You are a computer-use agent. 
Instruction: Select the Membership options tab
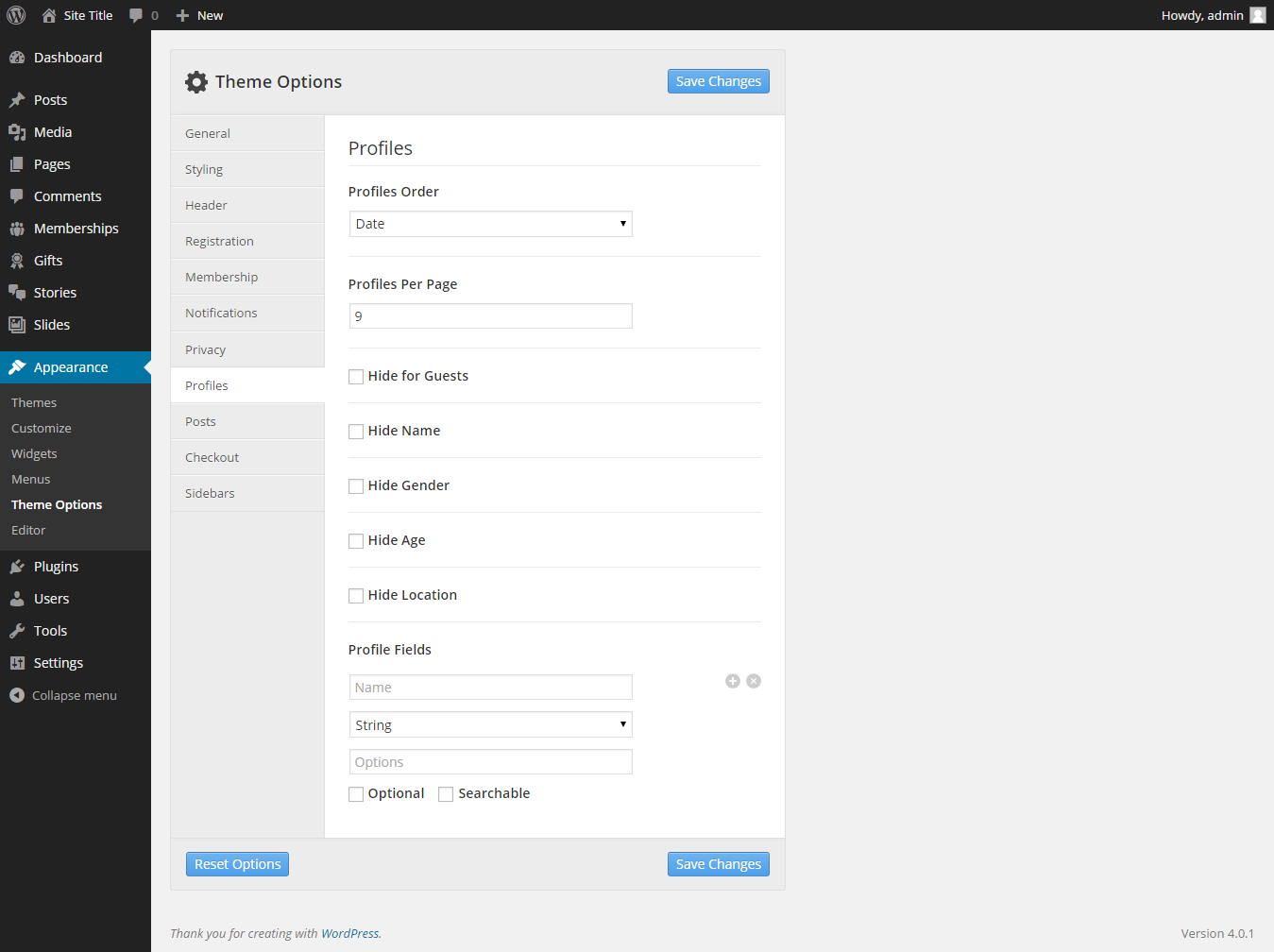click(x=247, y=277)
